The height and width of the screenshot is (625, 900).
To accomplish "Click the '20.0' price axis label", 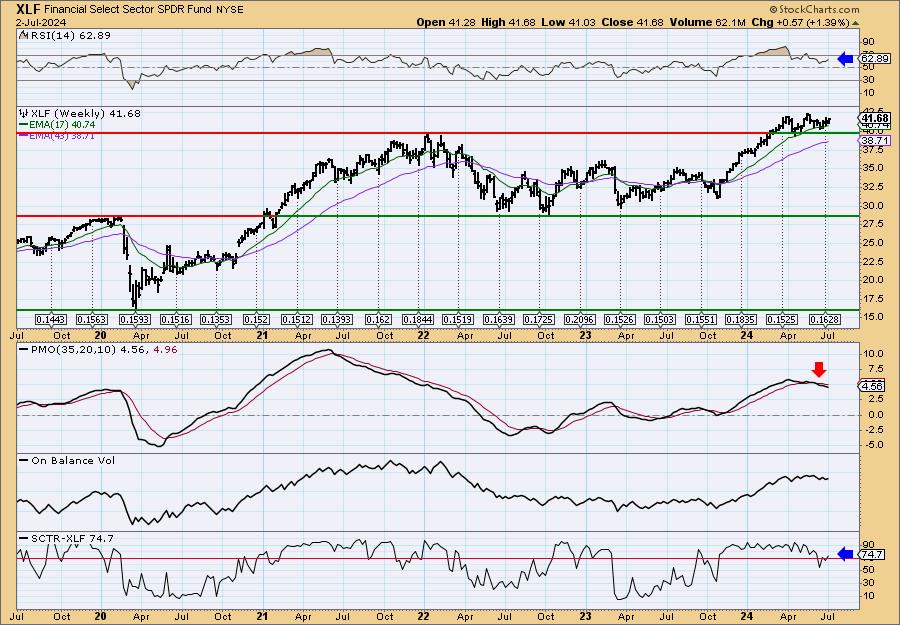I will (871, 280).
